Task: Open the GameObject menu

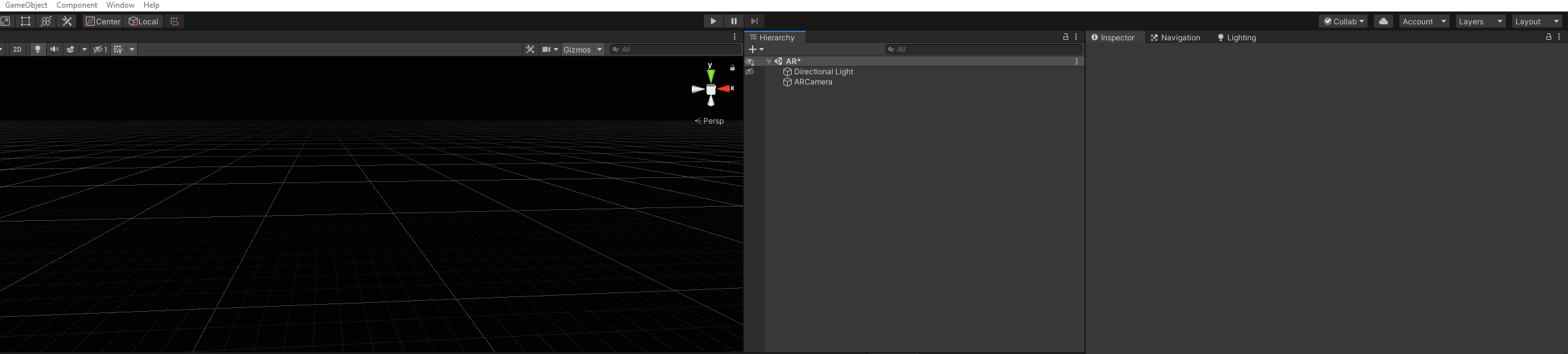Action: 26,5
